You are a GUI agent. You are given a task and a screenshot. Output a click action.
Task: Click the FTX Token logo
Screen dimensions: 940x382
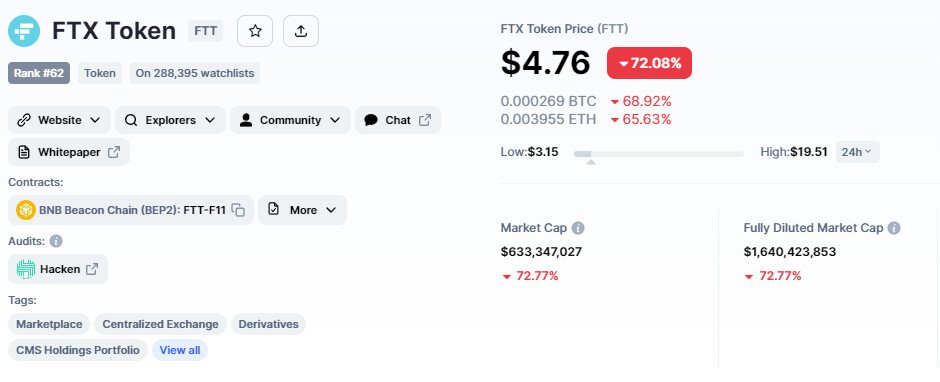[x=24, y=31]
